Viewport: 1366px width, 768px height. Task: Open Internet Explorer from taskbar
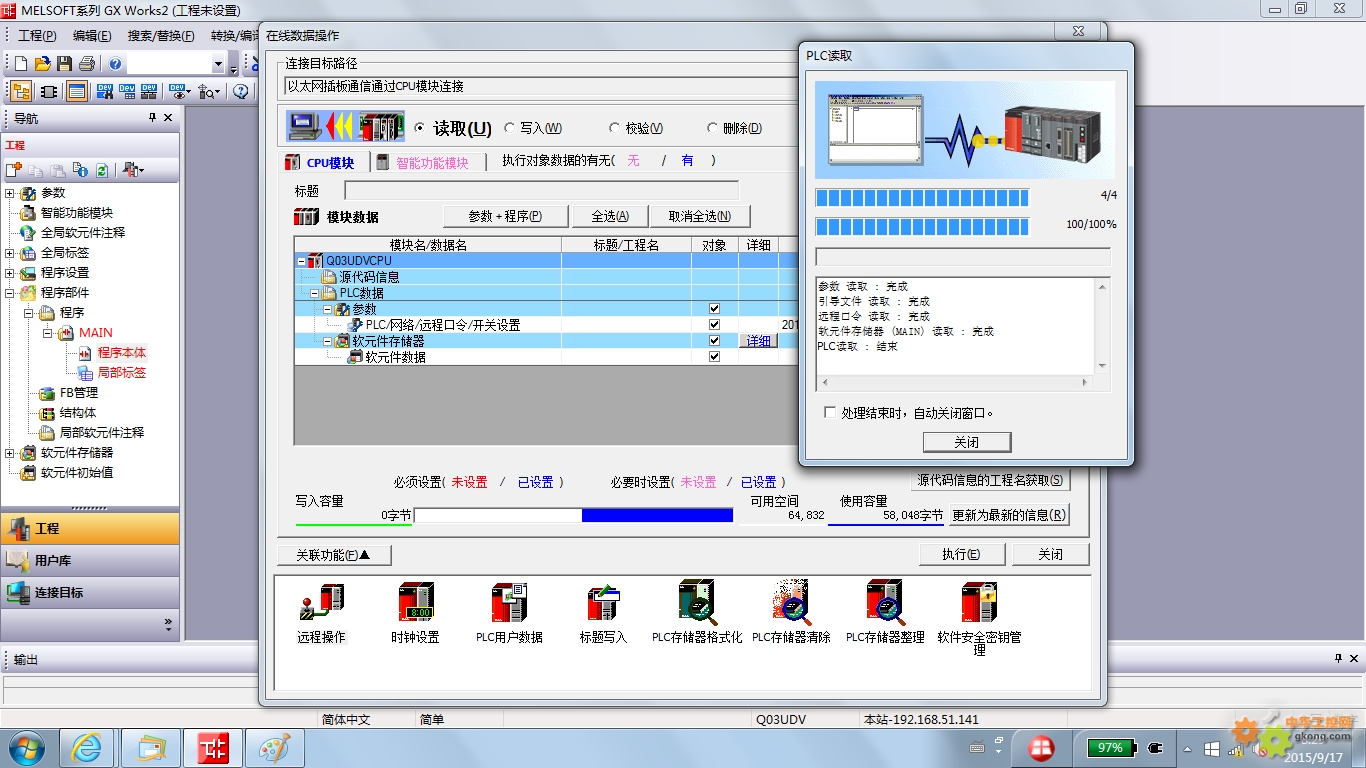(87, 747)
